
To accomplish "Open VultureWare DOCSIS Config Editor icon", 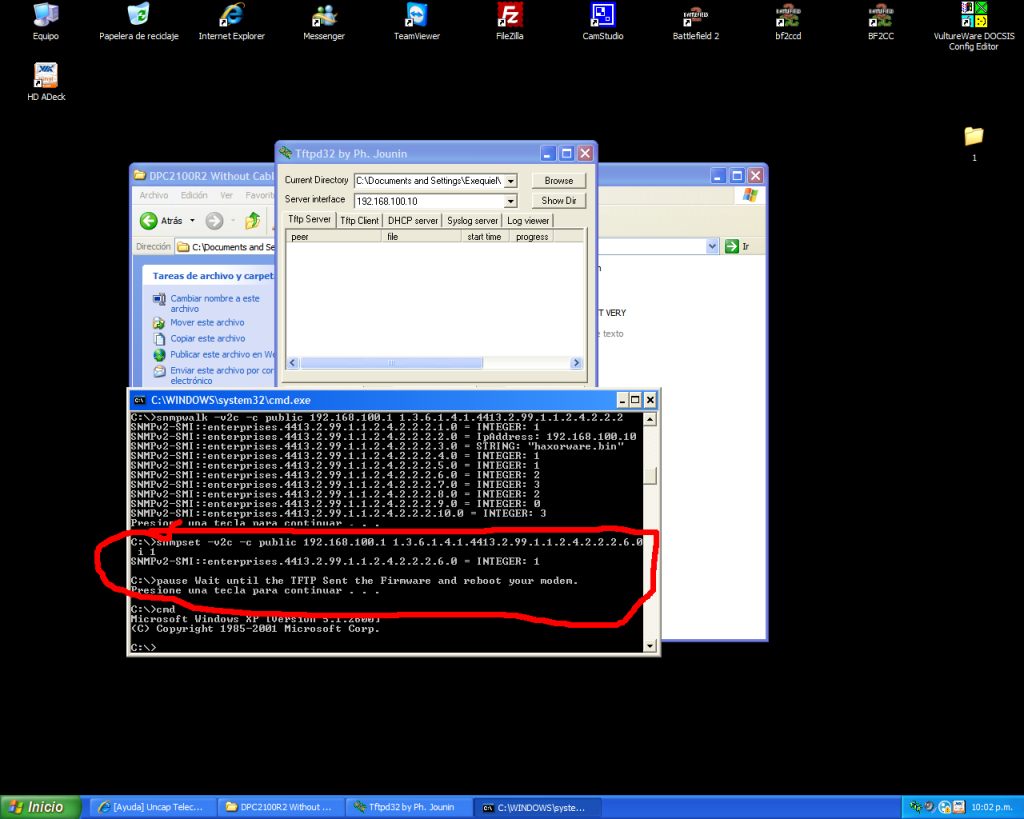I will (x=973, y=16).
